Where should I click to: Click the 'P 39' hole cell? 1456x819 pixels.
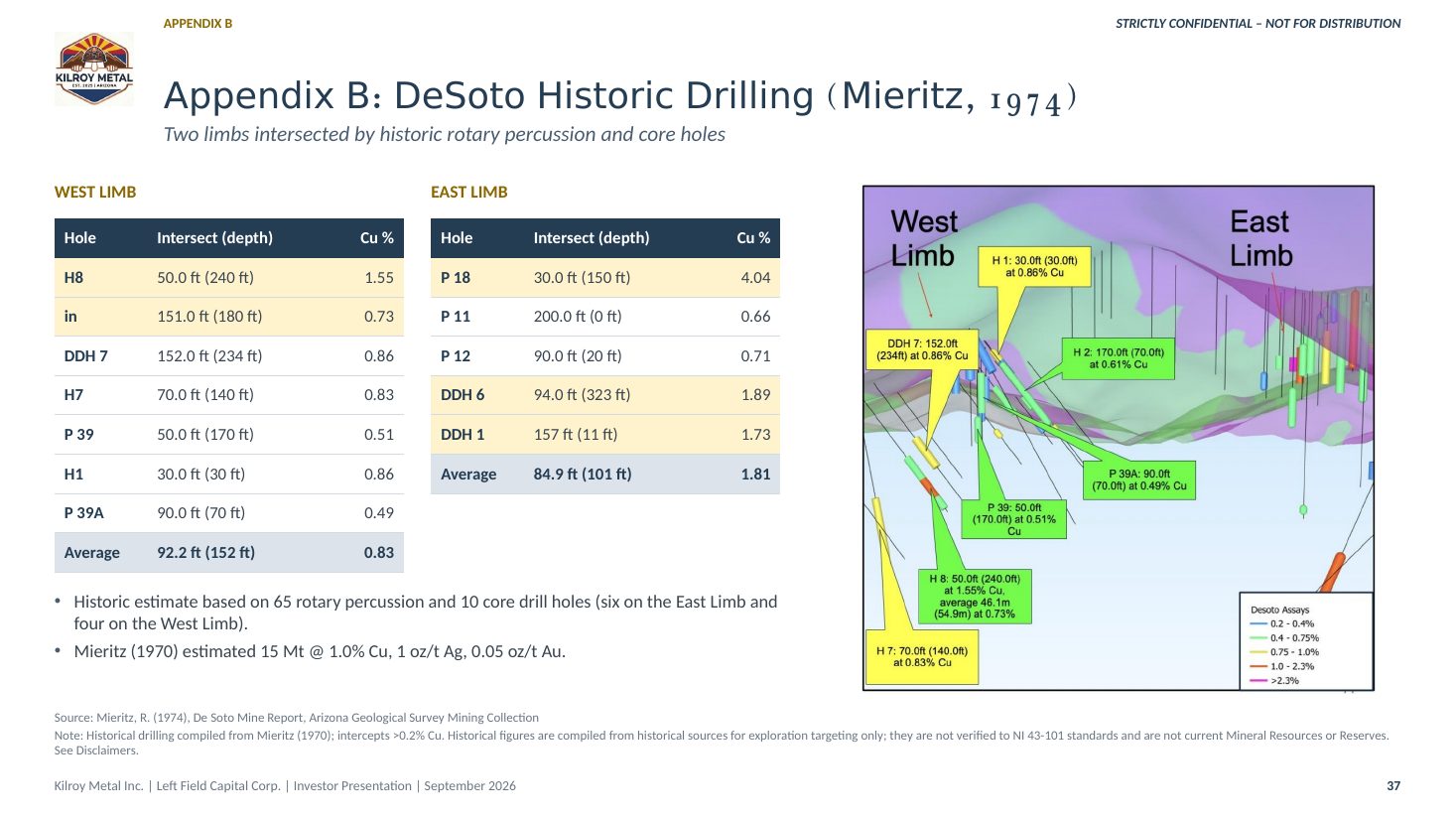click(79, 434)
